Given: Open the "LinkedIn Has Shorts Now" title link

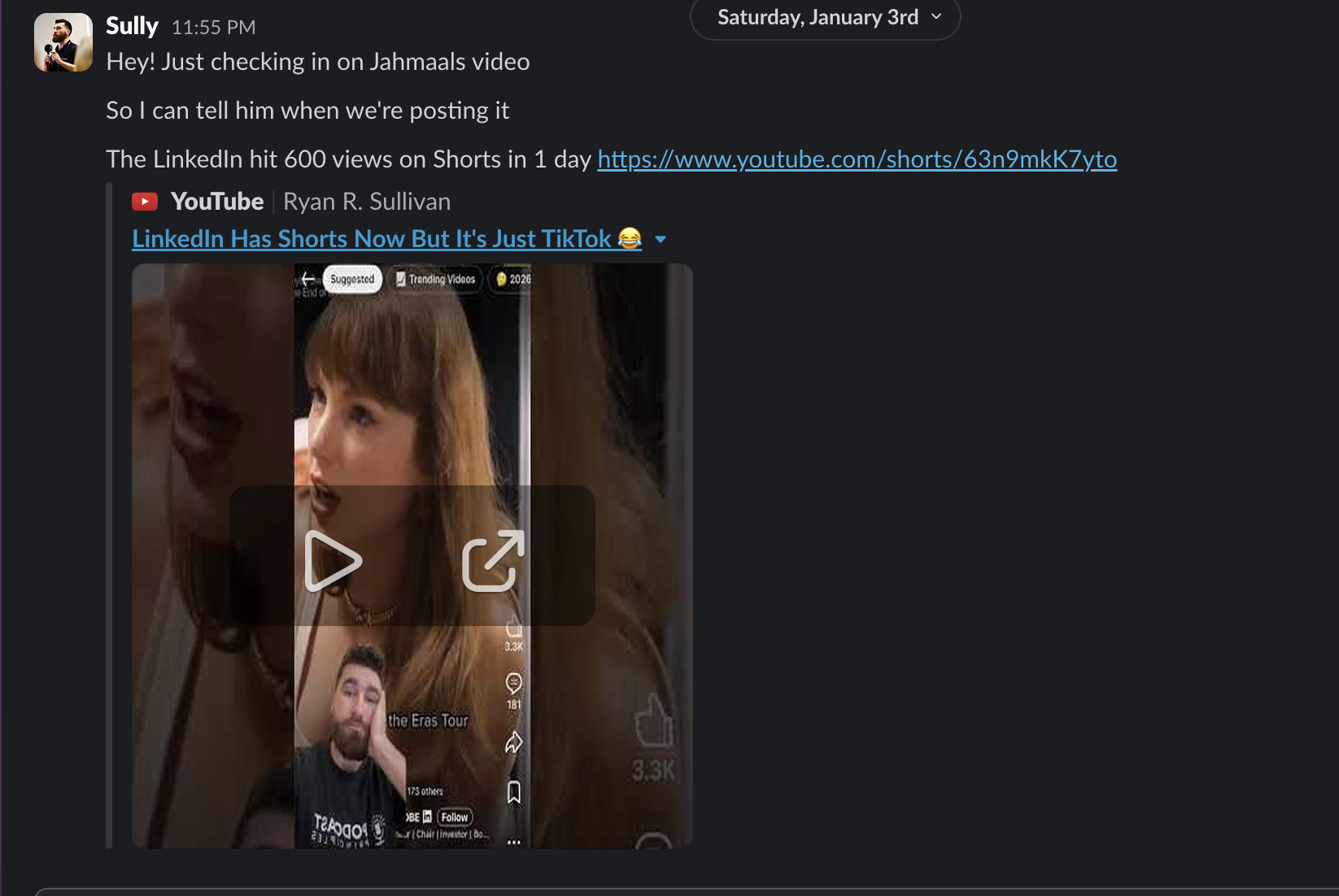Looking at the screenshot, I should tap(371, 239).
